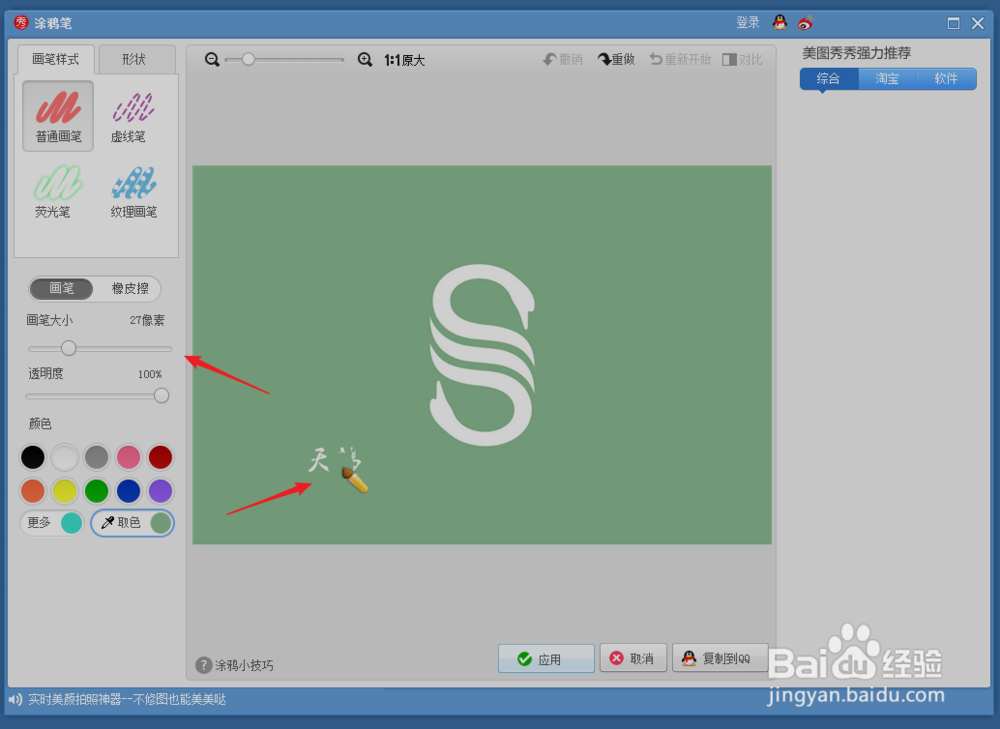Image resolution: width=1000 pixels, height=729 pixels.
Task: Activate the 取色 eyedropper tool
Action: [x=133, y=523]
